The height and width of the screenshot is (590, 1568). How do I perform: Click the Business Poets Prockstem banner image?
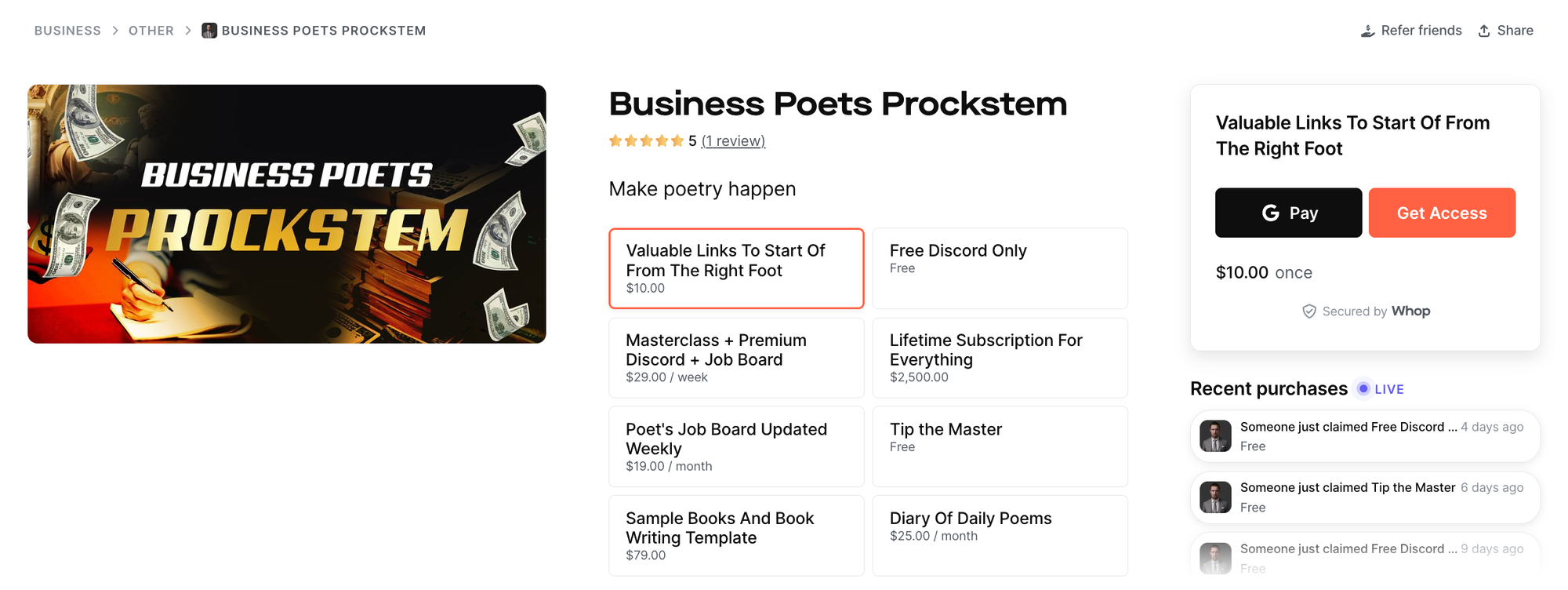click(x=286, y=213)
